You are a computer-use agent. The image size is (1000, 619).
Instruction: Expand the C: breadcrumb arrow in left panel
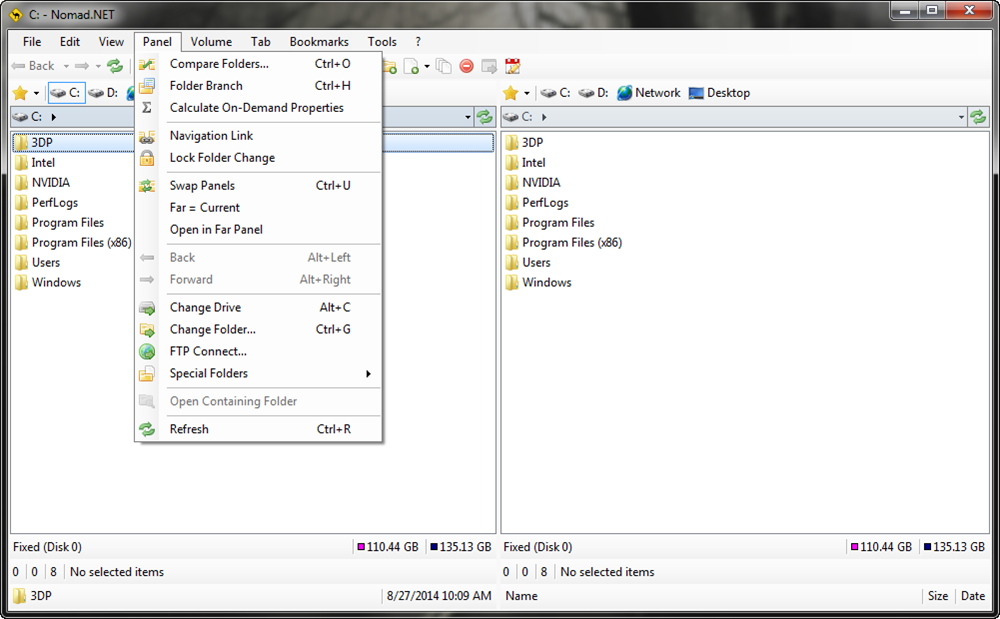(x=54, y=117)
